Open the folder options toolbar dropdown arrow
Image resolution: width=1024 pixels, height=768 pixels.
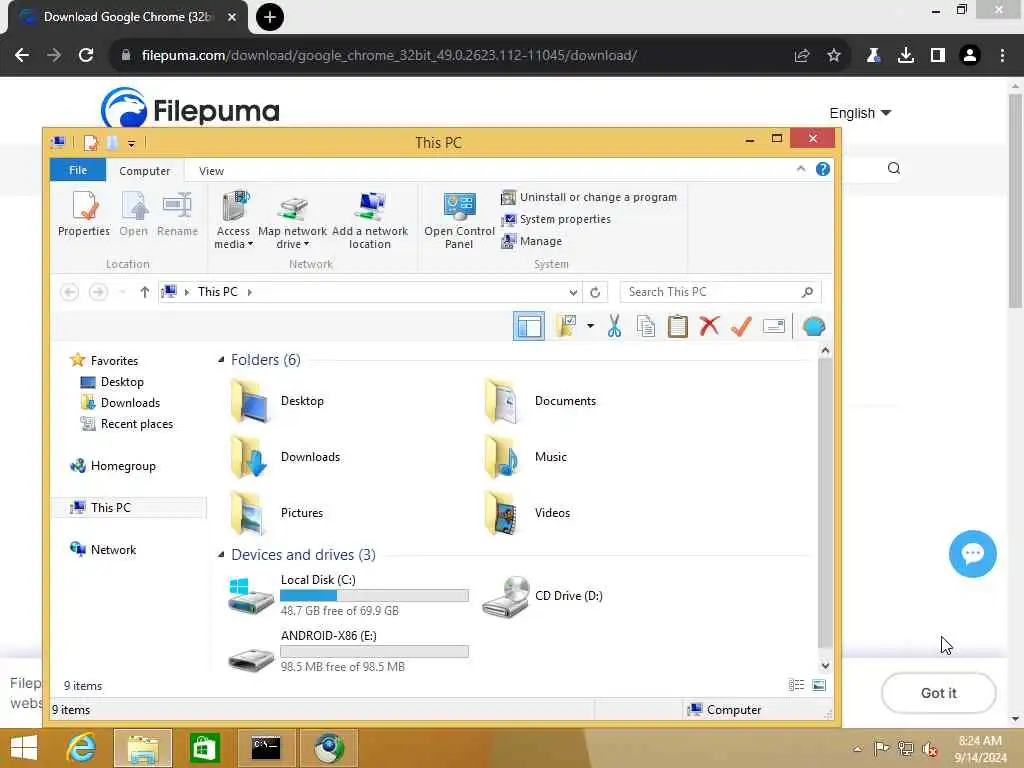590,326
